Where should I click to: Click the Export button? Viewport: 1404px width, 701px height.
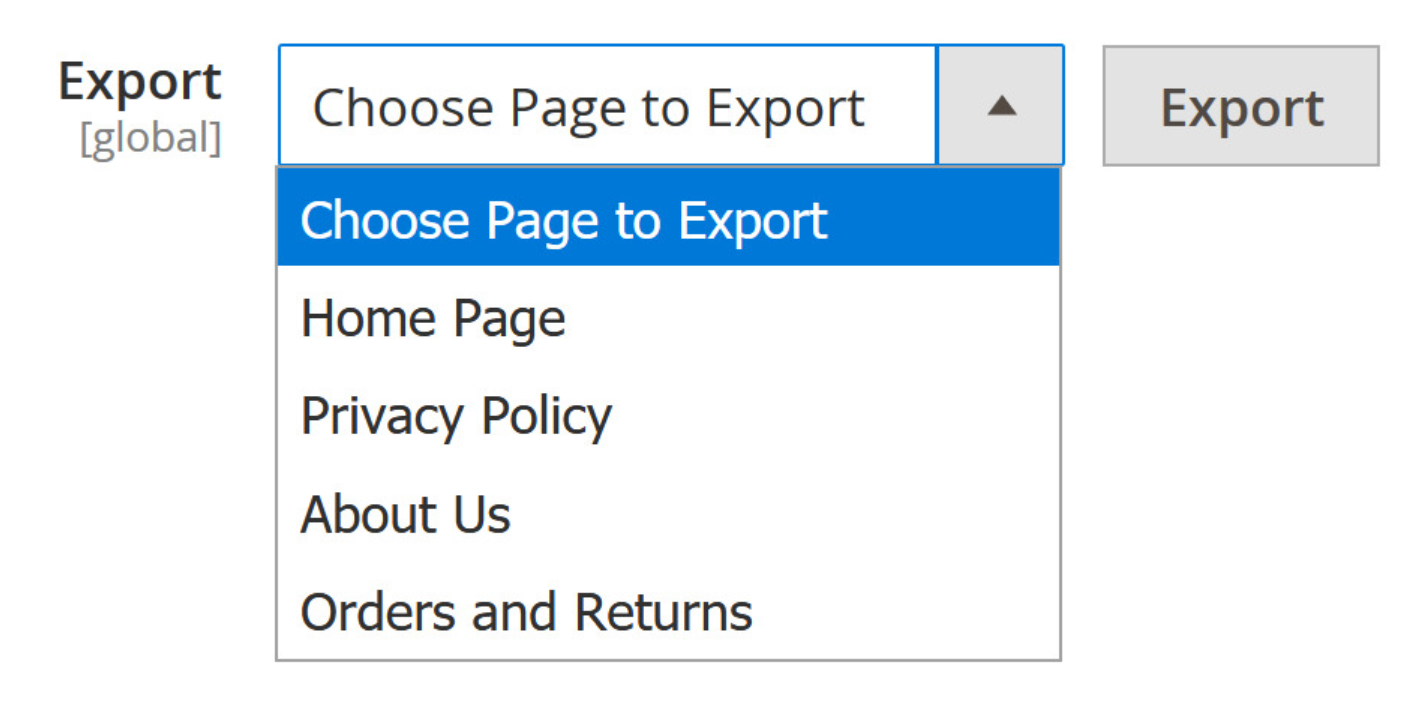coord(1241,106)
